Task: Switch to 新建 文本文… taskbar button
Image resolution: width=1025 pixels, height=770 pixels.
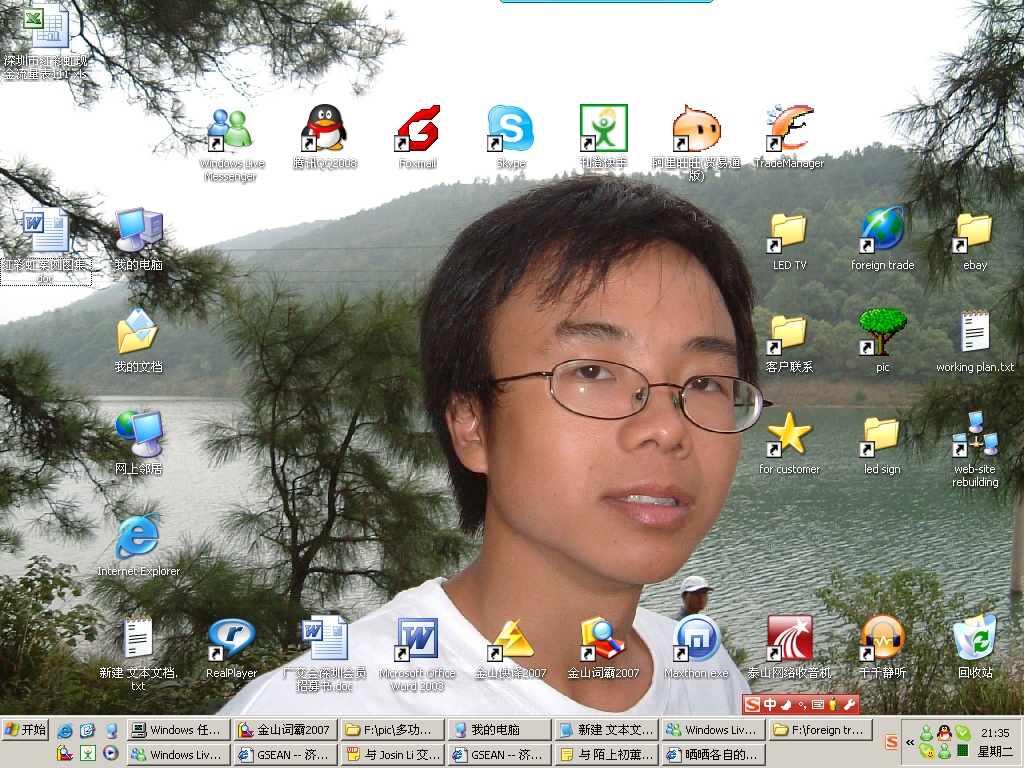Action: pos(607,729)
